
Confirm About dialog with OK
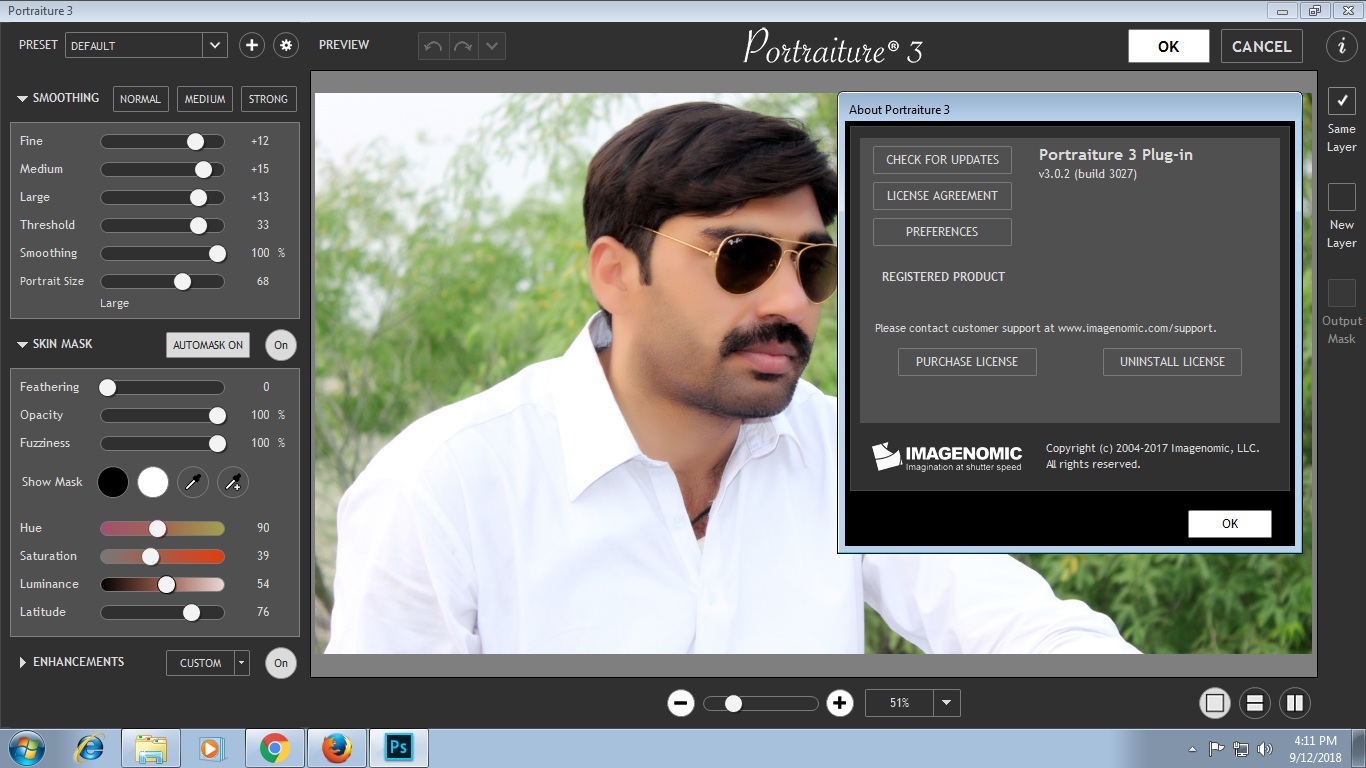coord(1230,524)
